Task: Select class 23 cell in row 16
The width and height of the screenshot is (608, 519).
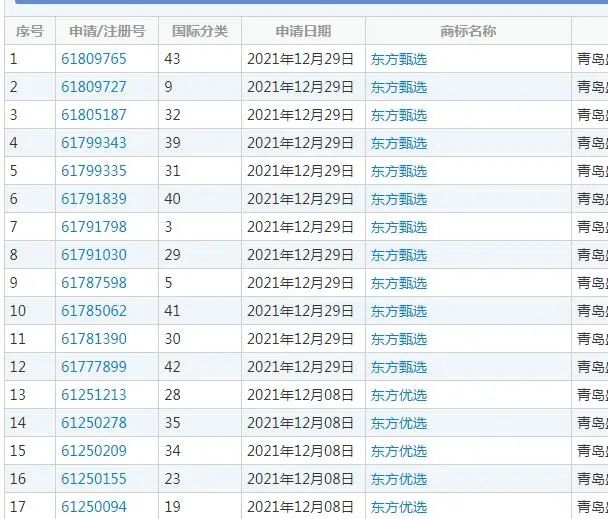Action: [x=200, y=479]
